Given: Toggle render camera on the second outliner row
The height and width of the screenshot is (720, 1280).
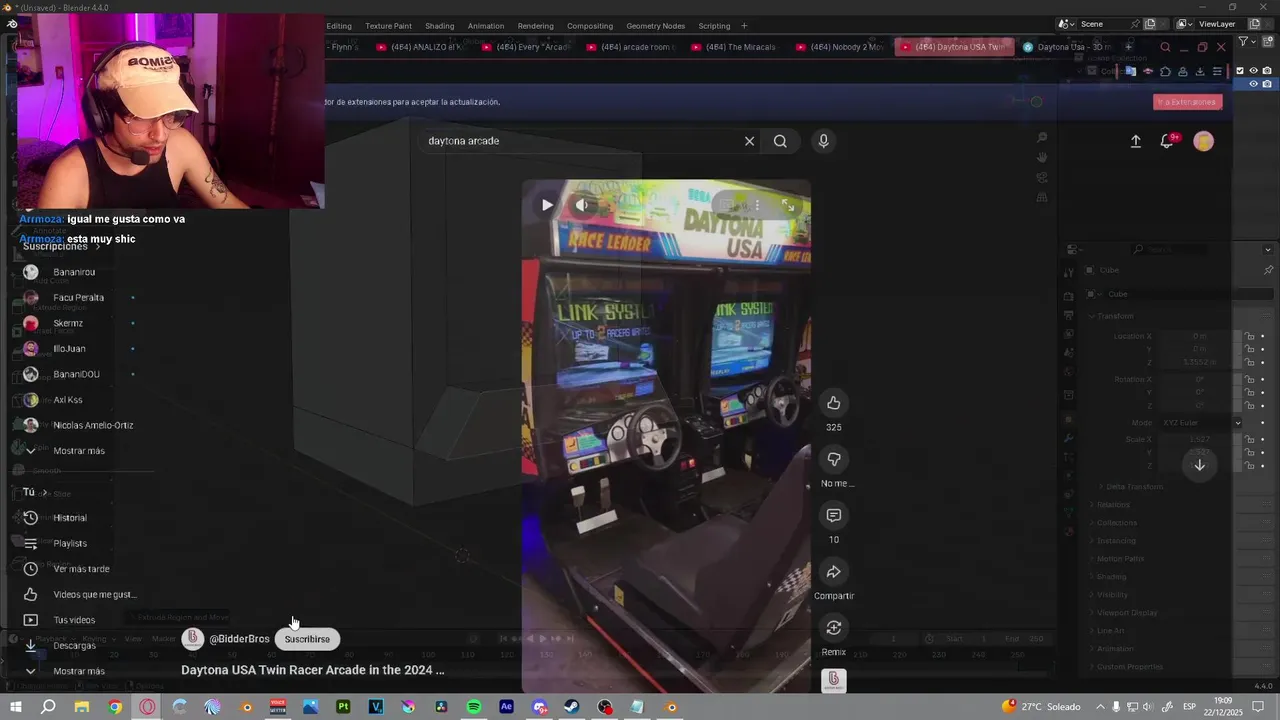Looking at the screenshot, I should point(1266,84).
